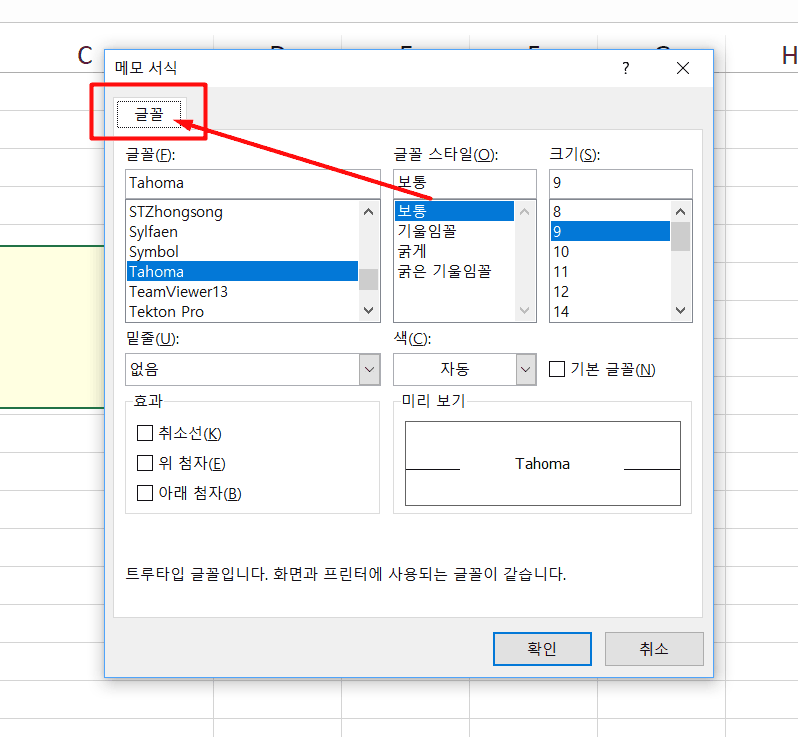Click the font list scrollbar thumb
Image resolution: width=798 pixels, height=737 pixels.
[369, 279]
